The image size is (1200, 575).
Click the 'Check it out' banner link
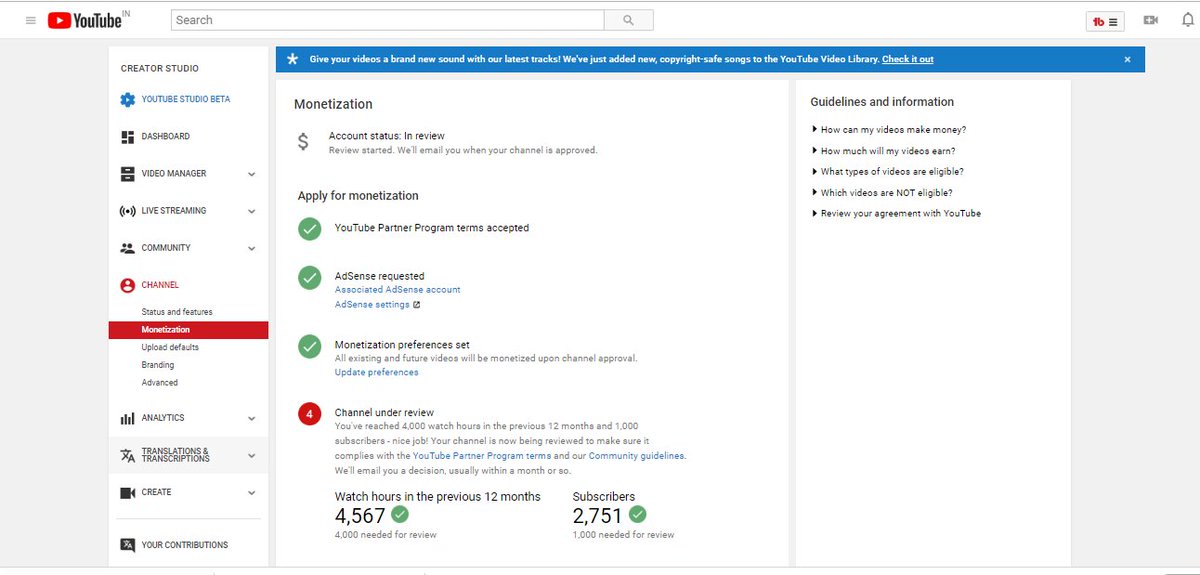(x=907, y=59)
